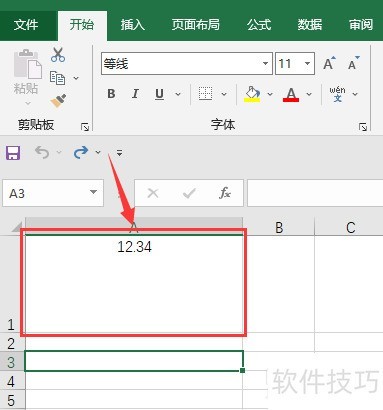Open the font name 等线 dropdown

tap(265, 63)
